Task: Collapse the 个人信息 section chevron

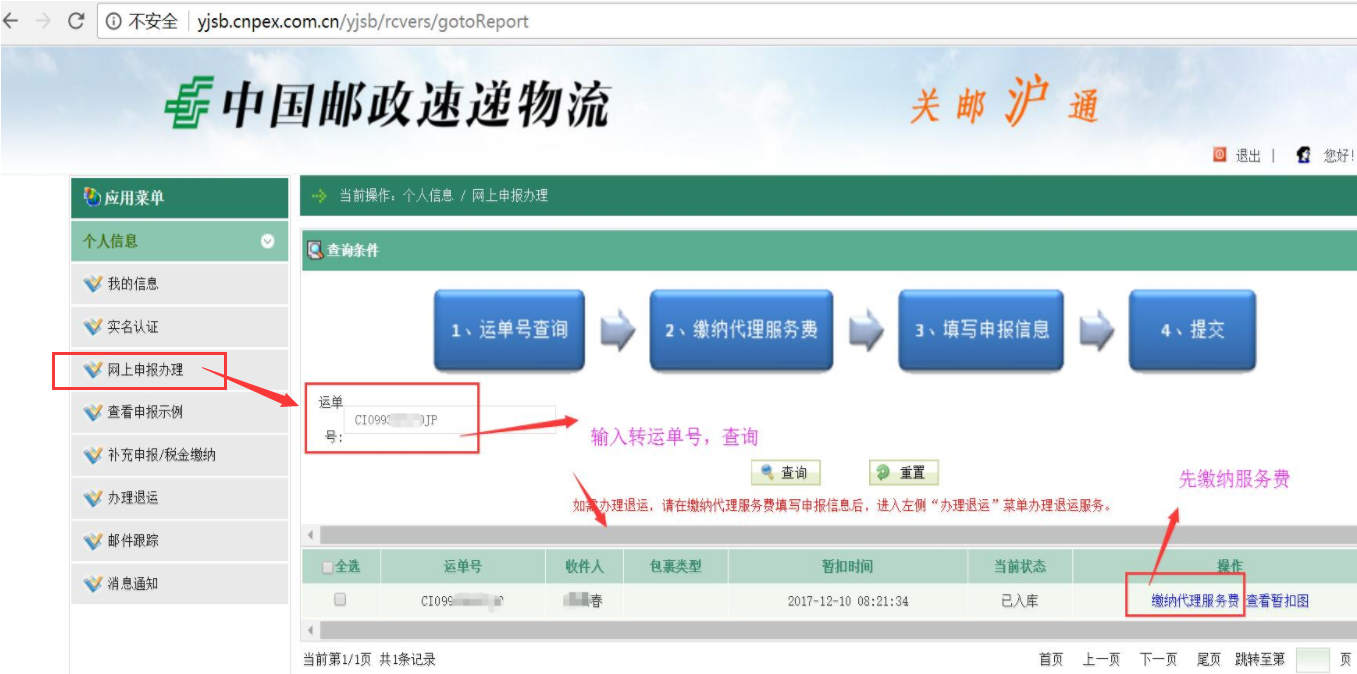Action: pos(267,241)
